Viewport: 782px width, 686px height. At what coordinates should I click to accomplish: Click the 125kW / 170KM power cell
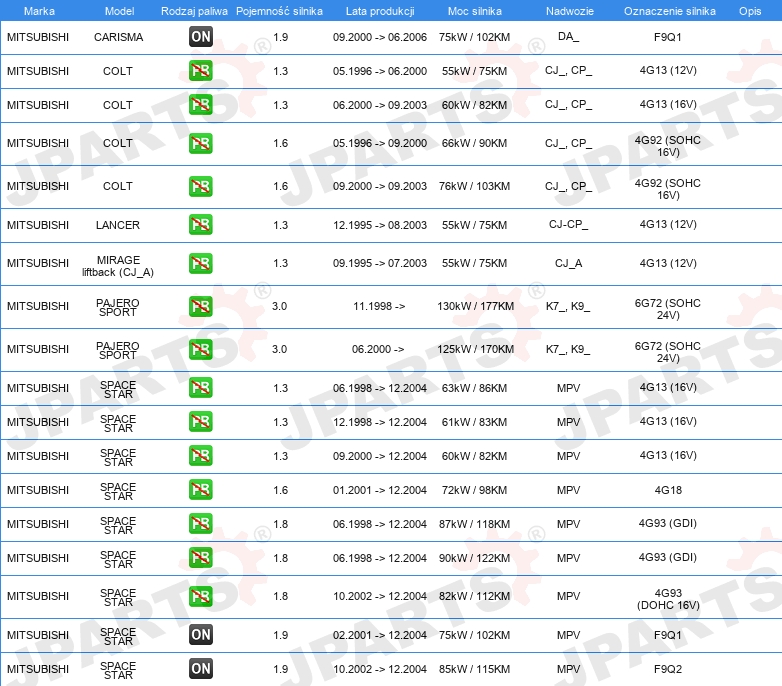pyautogui.click(x=475, y=349)
